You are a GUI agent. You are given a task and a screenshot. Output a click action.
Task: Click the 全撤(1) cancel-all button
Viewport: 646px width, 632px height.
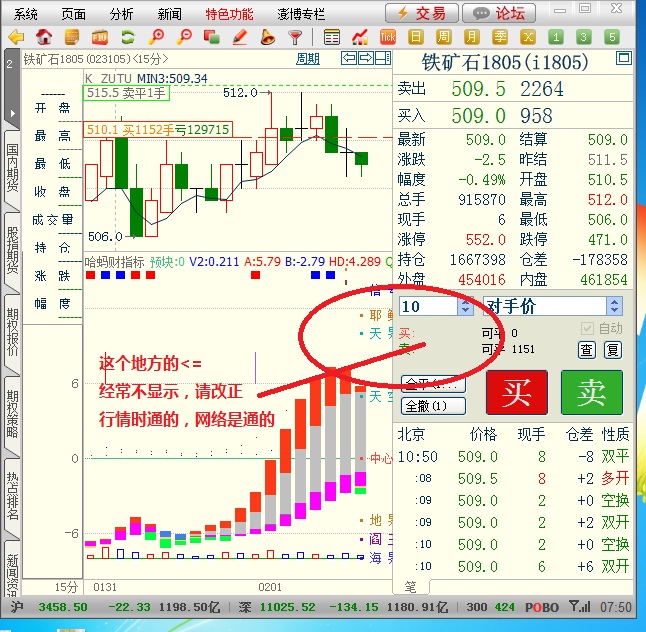click(433, 405)
